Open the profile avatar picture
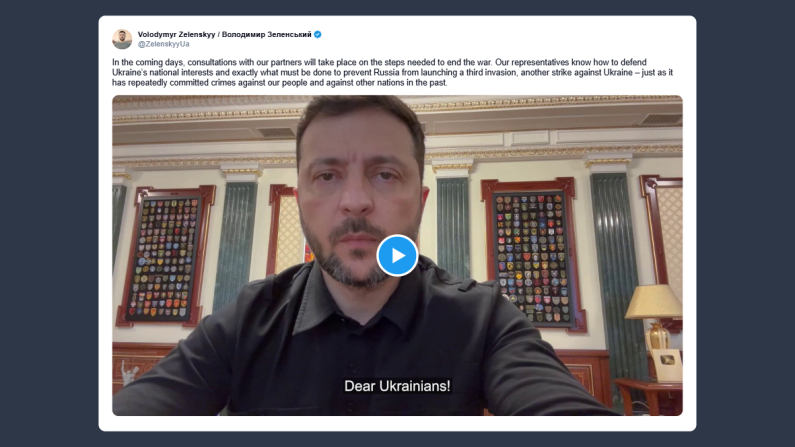The height and width of the screenshot is (447, 795). [x=122, y=39]
